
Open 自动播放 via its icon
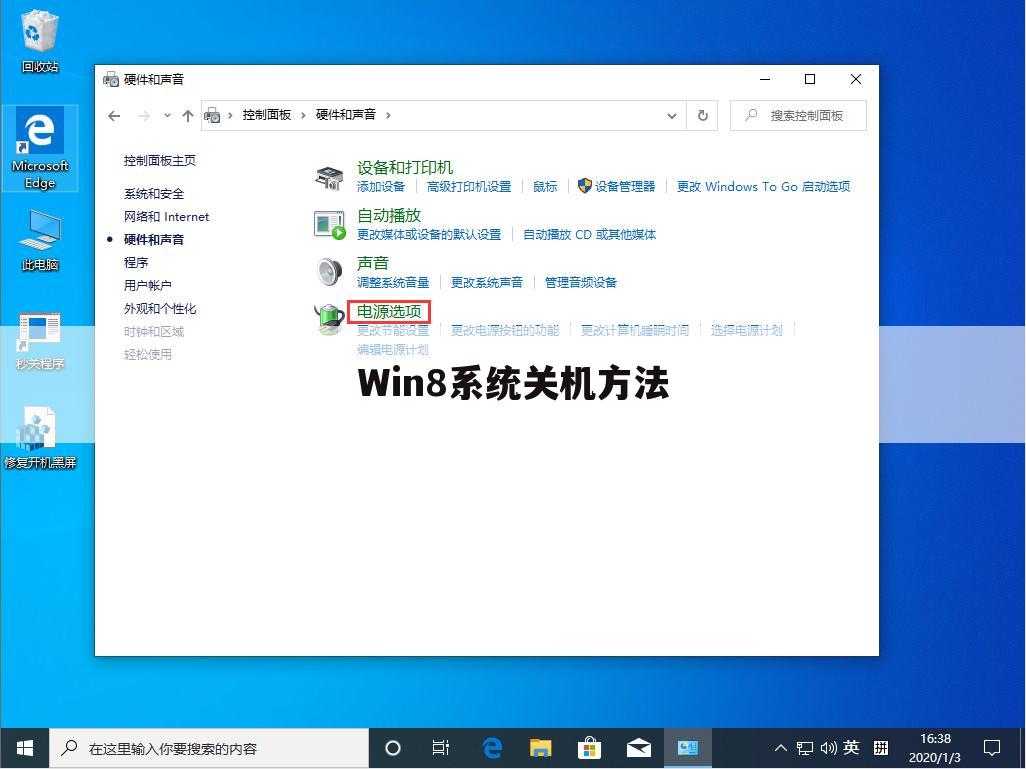[329, 224]
